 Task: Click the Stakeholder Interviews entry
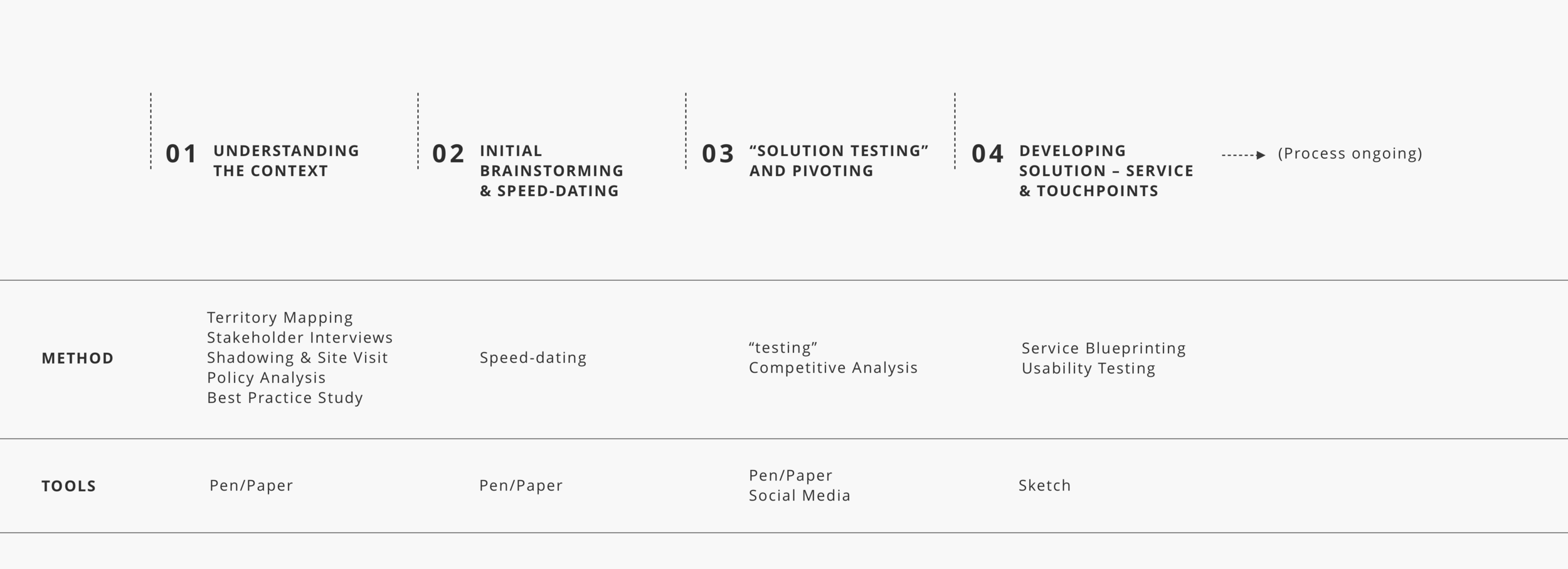click(300, 338)
